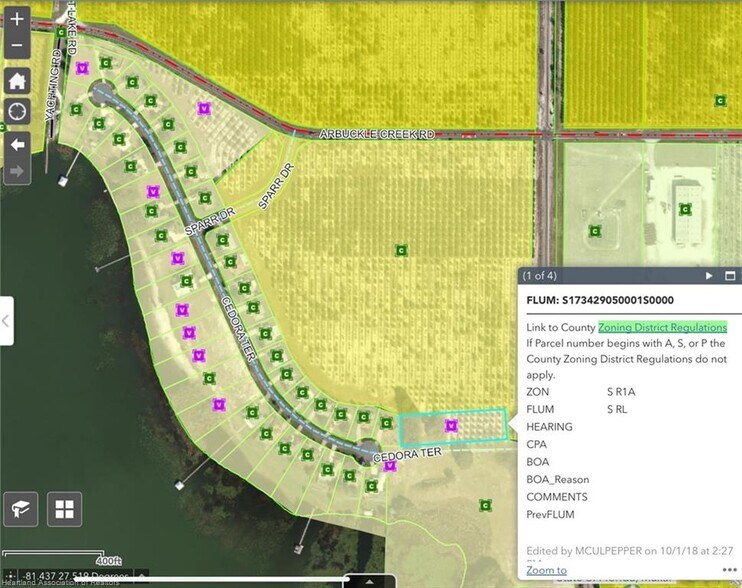Expand the bottom attribute table arrow
Screen dimensions: 742x588
pyautogui.click(x=370, y=581)
